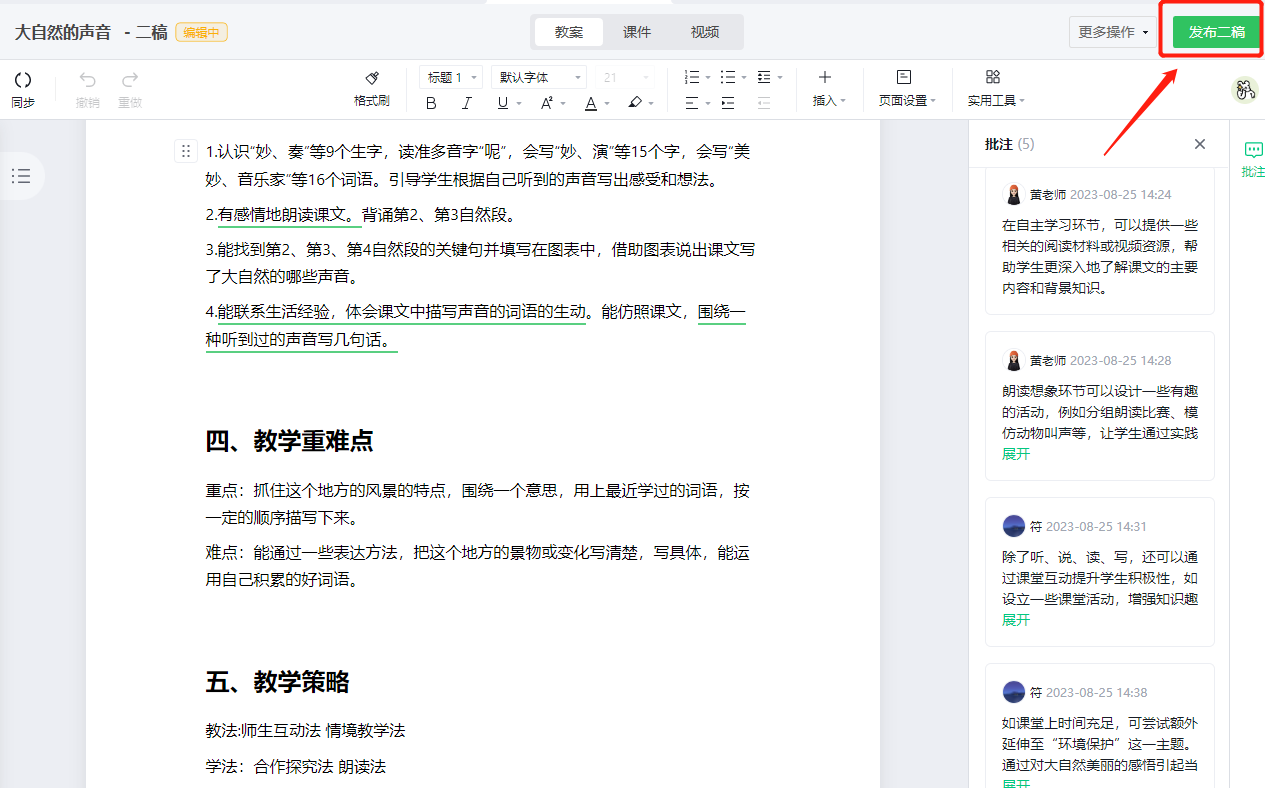
Task: Click the line 学法：合作探究法 朗读法
Action: (296, 767)
